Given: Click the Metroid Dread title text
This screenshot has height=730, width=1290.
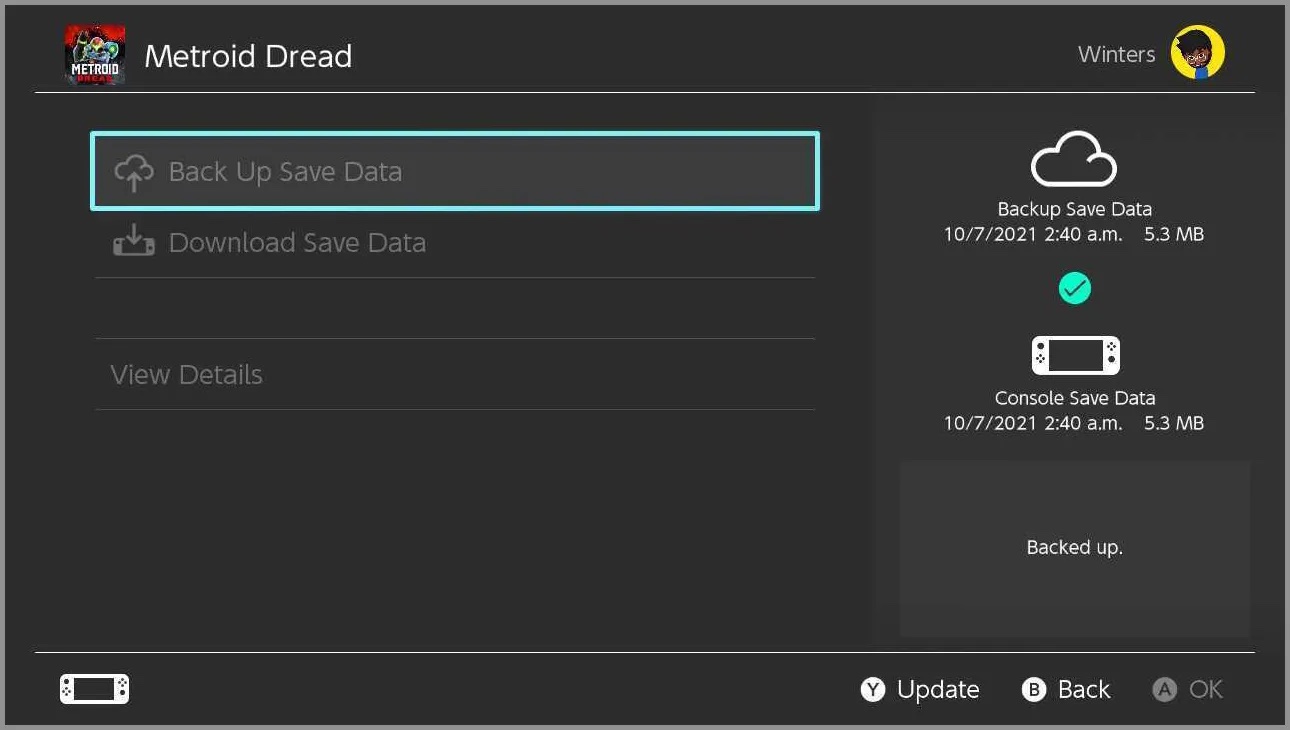Looking at the screenshot, I should coord(249,56).
